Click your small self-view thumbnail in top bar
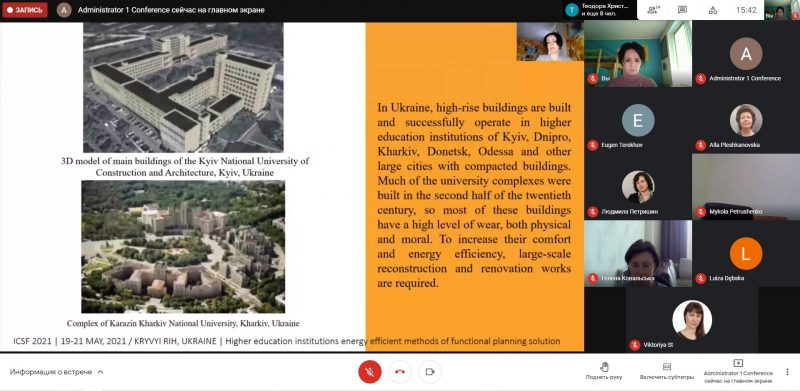The height and width of the screenshot is (391, 800). pyautogui.click(x=781, y=10)
